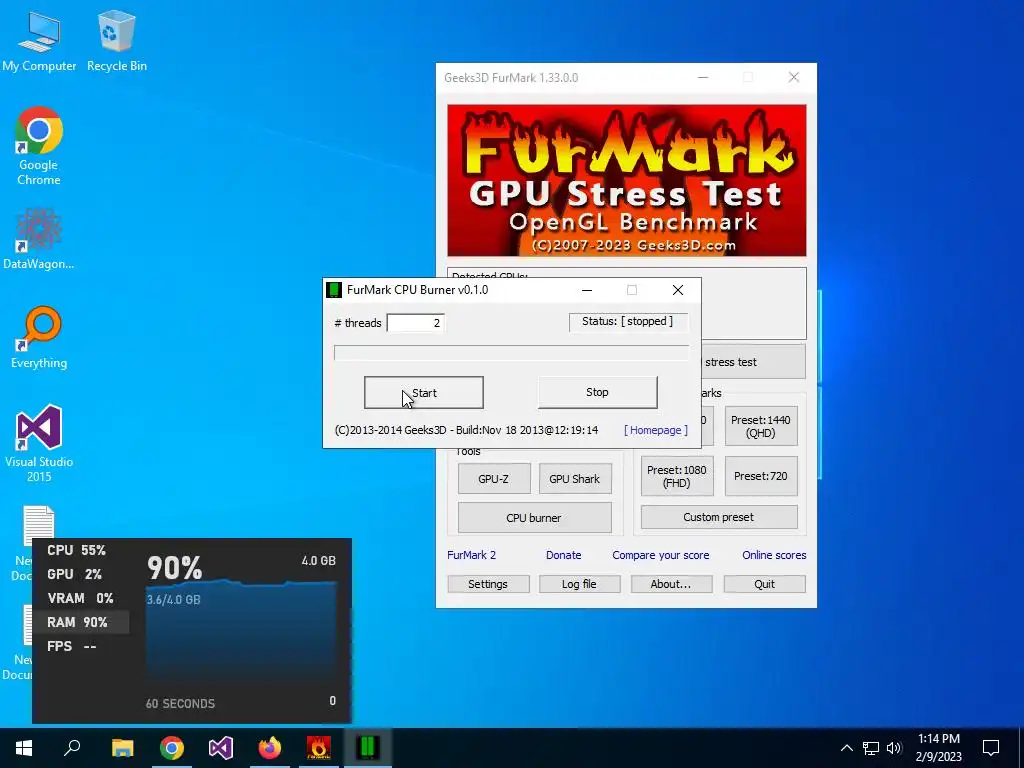The width and height of the screenshot is (1024, 768).
Task: Open the Recycle Bin desktop icon
Action: [x=116, y=42]
